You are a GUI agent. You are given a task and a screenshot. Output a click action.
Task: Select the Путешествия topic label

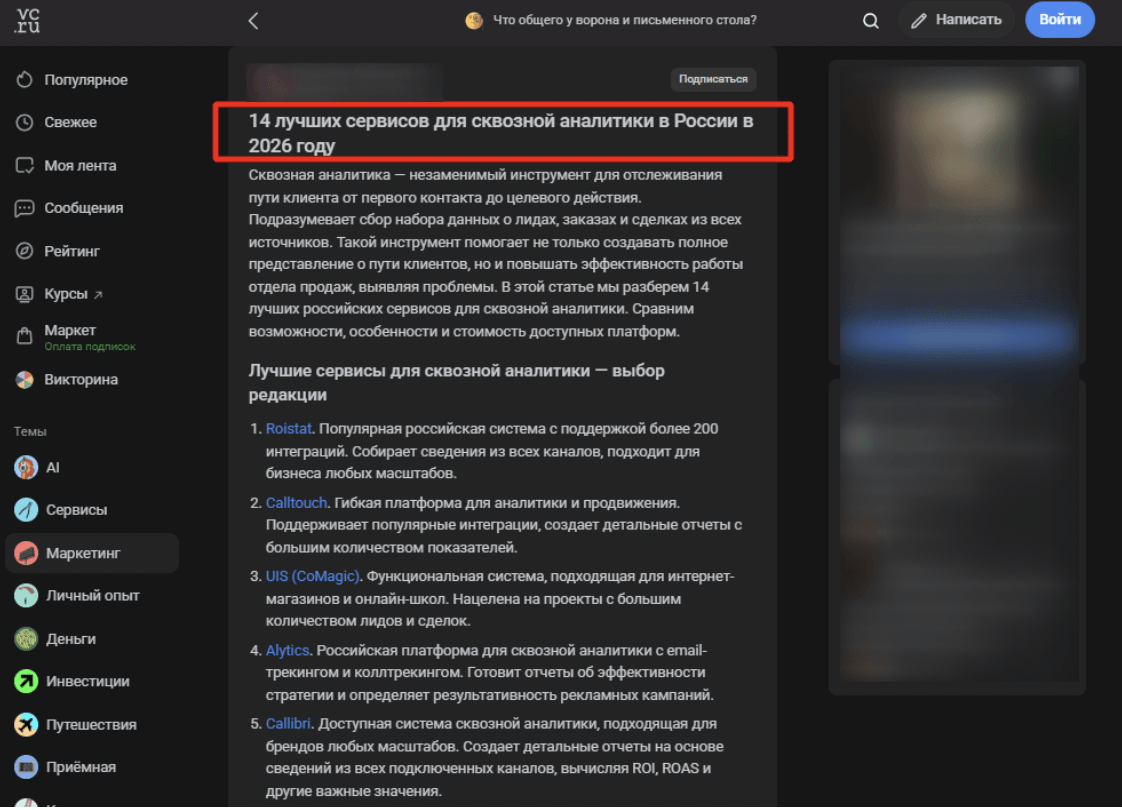point(92,725)
